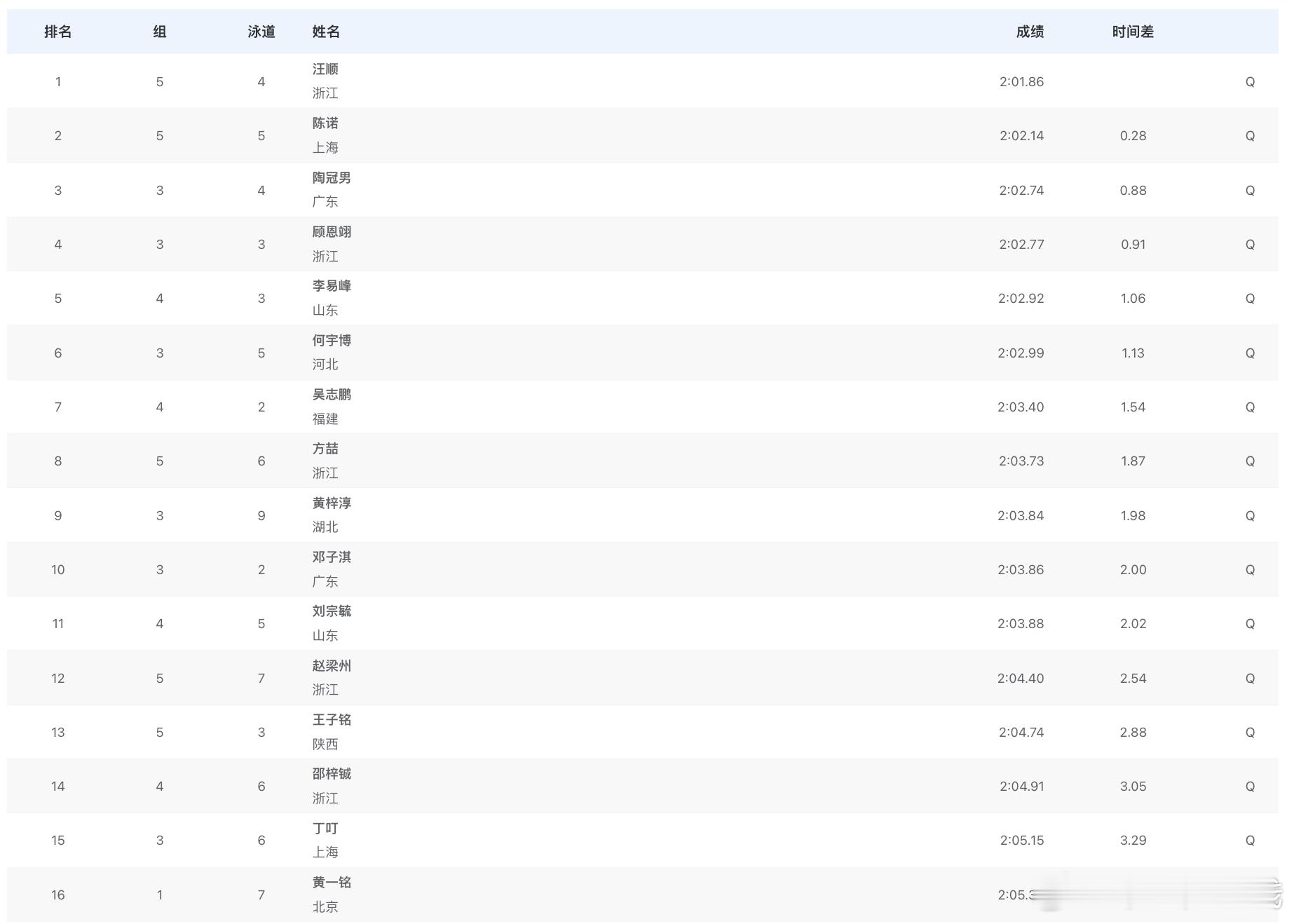Viewport: 1294px width, 924px height.
Task: Click the Q mark beside 汪顺's result
Action: (1251, 81)
